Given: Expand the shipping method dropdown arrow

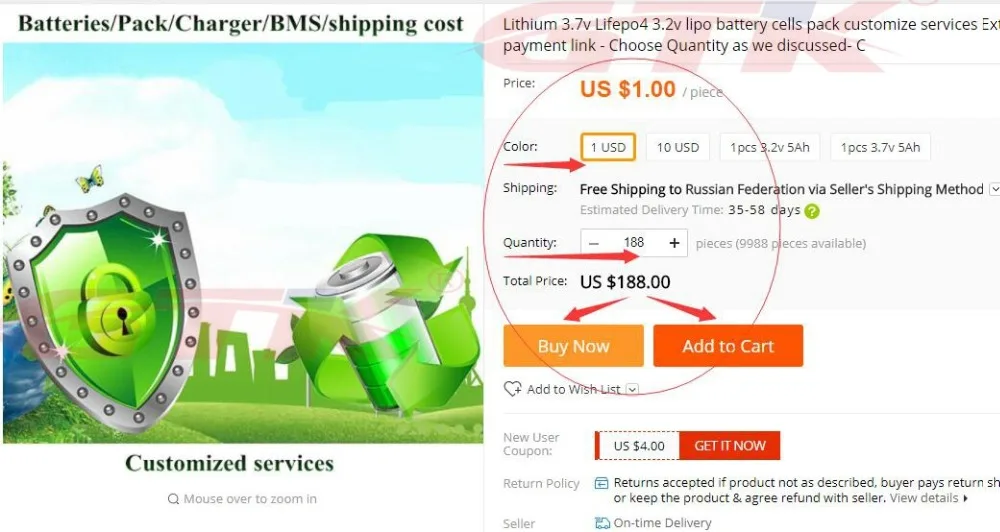Looking at the screenshot, I should tap(994, 189).
